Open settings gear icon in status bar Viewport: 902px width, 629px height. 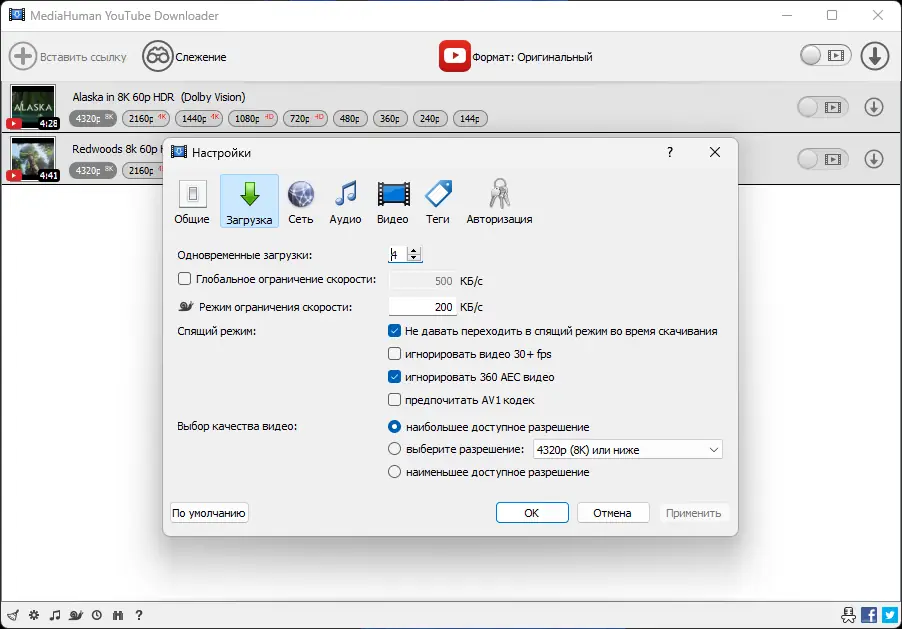tap(34, 615)
